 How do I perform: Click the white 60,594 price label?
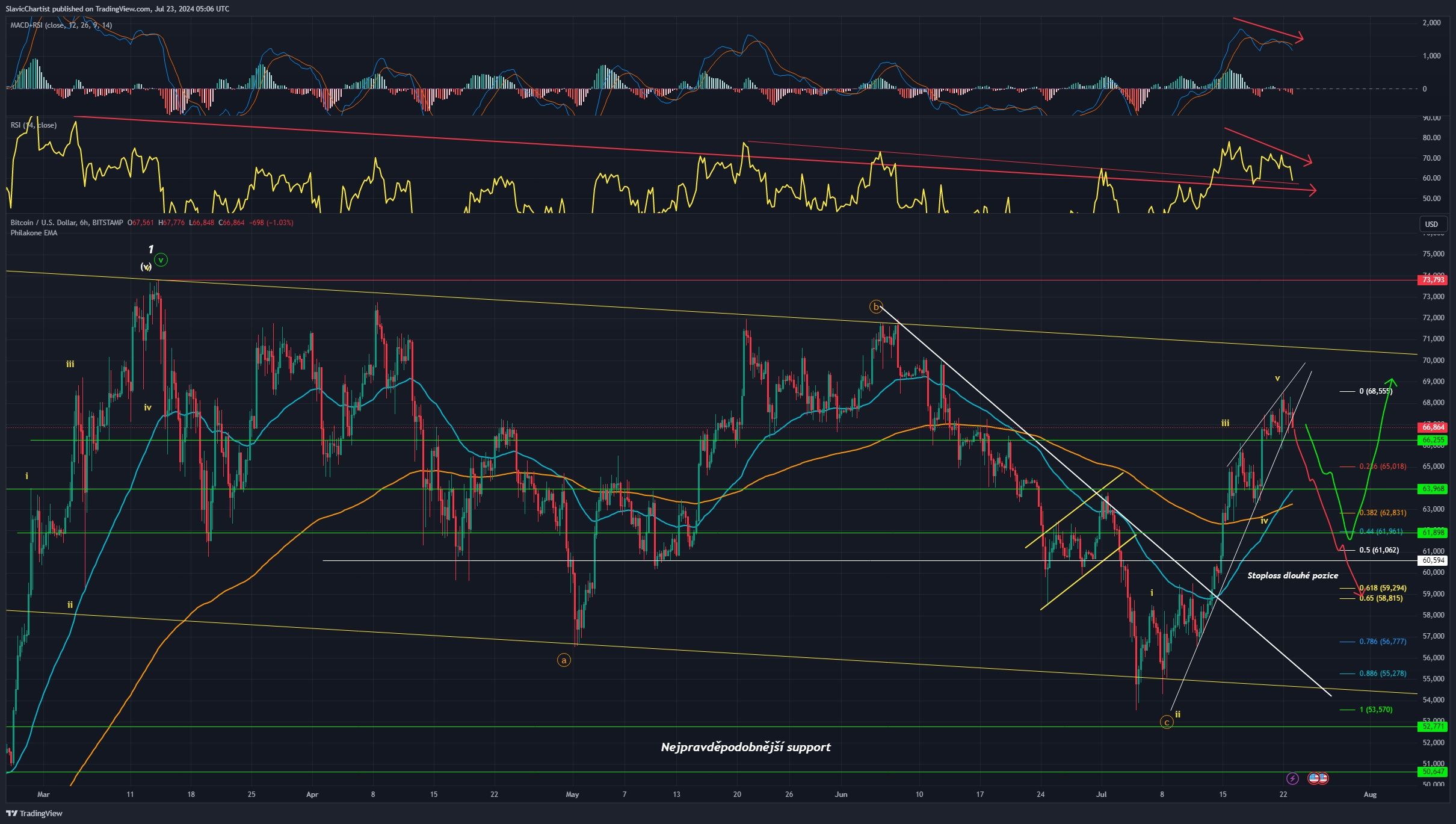(x=1433, y=560)
